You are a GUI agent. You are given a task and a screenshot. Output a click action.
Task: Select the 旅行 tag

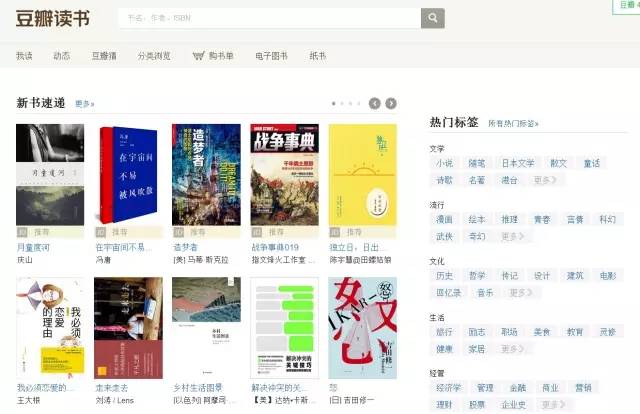444,332
